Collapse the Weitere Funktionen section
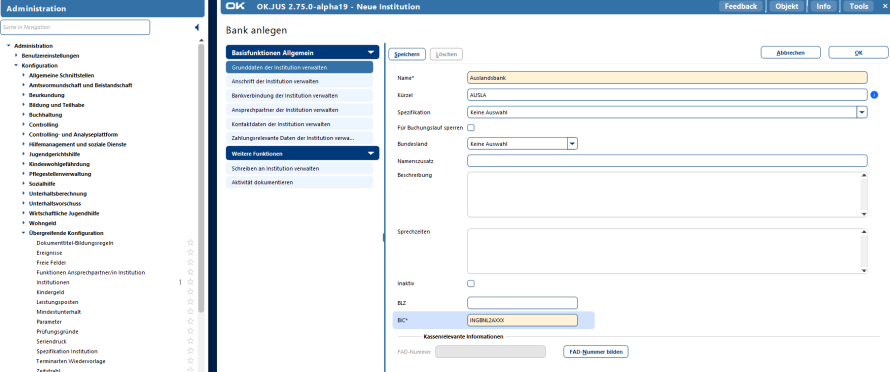The height and width of the screenshot is (372, 890). pyautogui.click(x=371, y=153)
